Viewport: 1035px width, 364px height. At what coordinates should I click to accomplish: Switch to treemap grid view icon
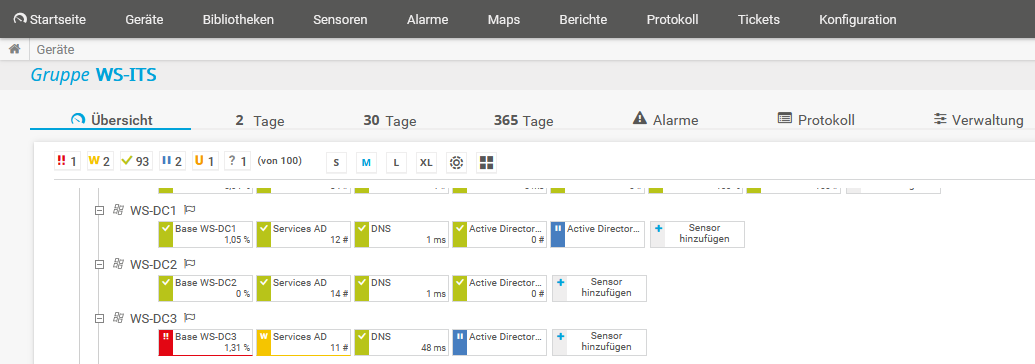(x=486, y=163)
